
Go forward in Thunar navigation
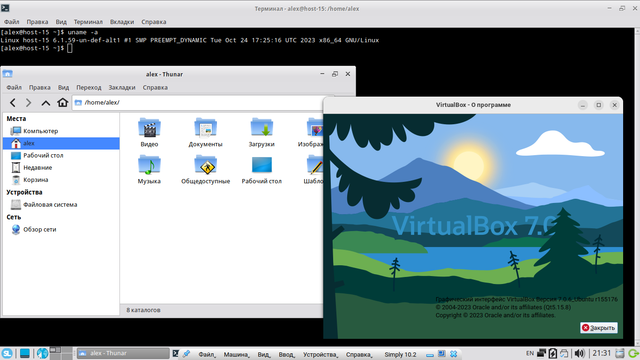(x=28, y=102)
